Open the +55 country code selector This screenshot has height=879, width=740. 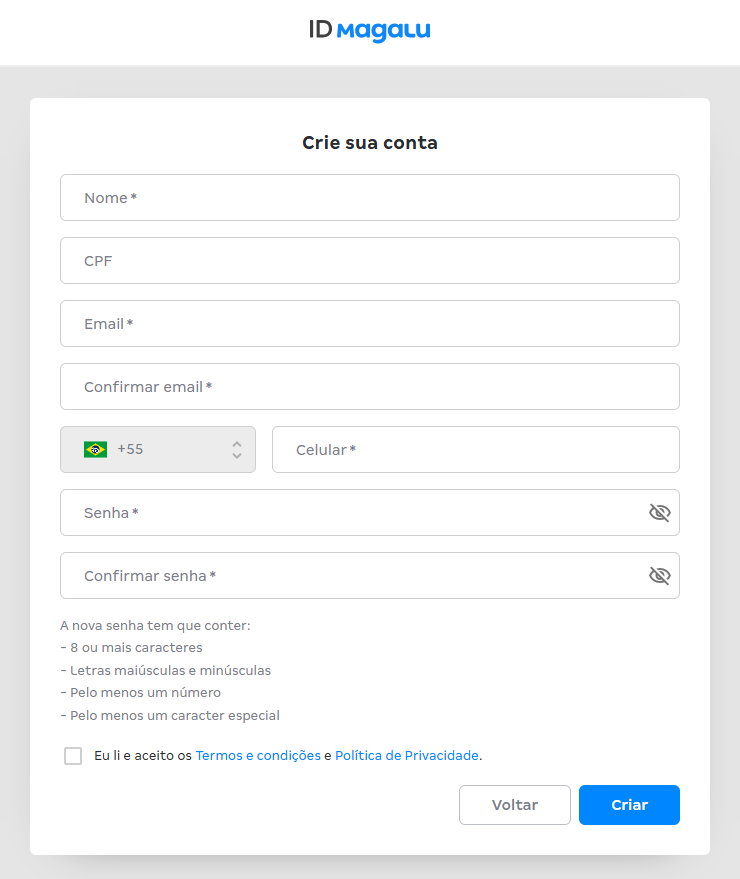click(158, 450)
